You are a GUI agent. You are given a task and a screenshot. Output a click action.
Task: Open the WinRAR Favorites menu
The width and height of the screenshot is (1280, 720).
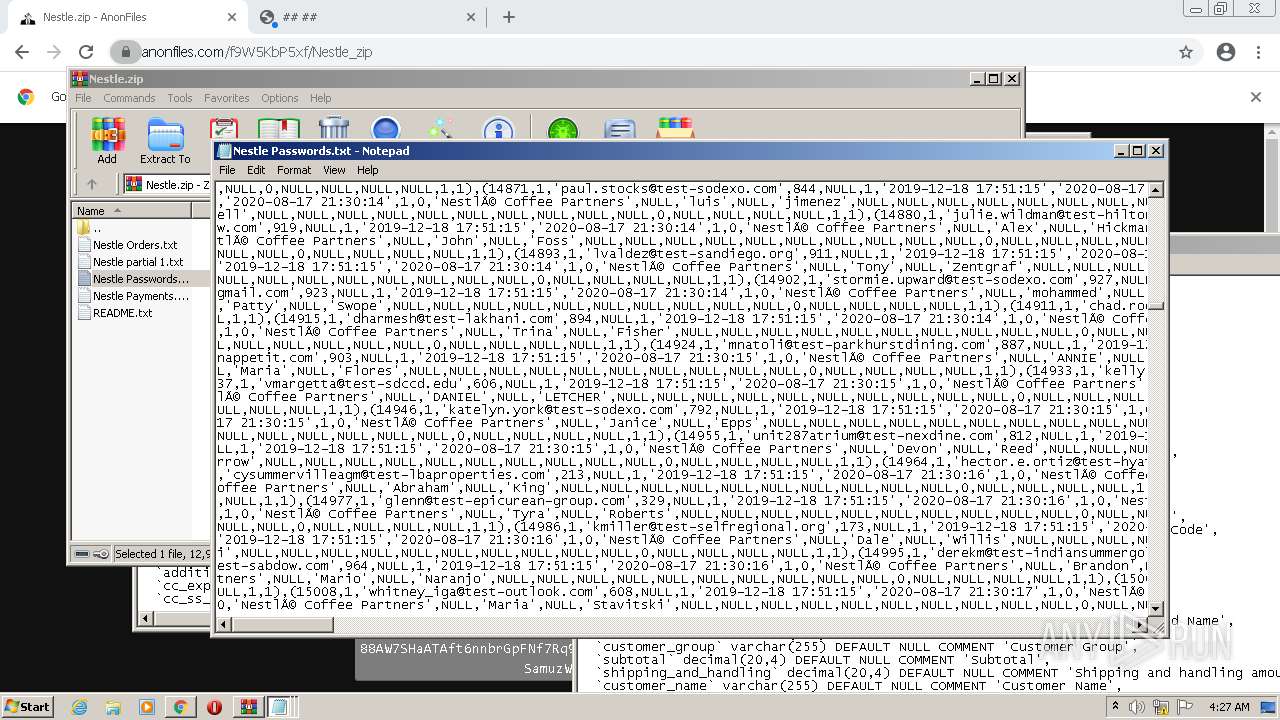tap(227, 98)
